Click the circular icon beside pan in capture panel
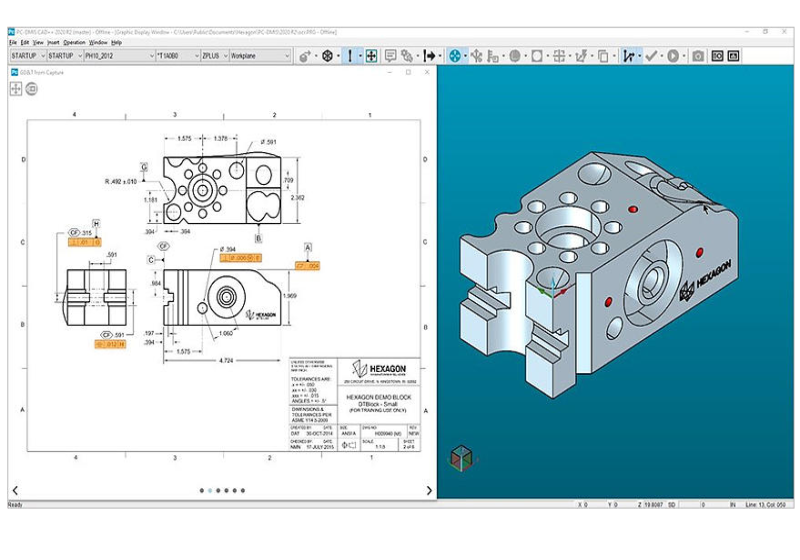 point(32,89)
